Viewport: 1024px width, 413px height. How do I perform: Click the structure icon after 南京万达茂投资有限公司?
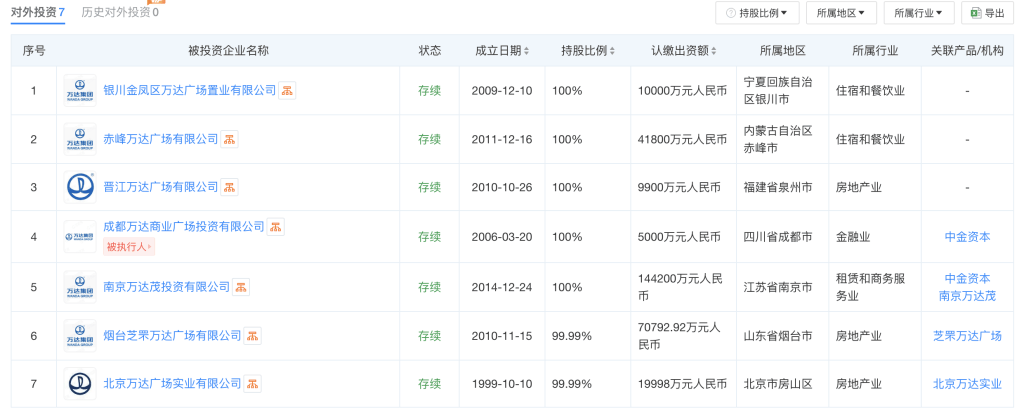[x=241, y=287]
